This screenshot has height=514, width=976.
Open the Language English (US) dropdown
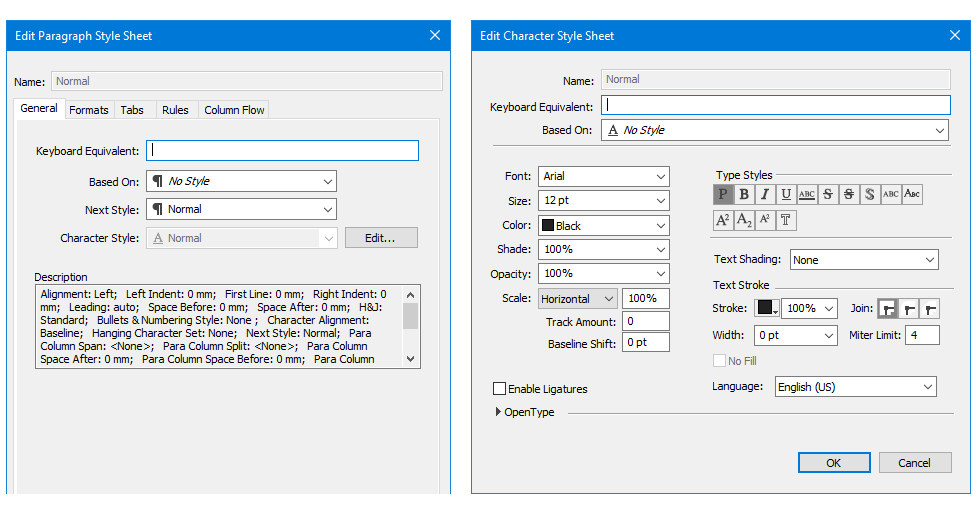click(x=855, y=386)
